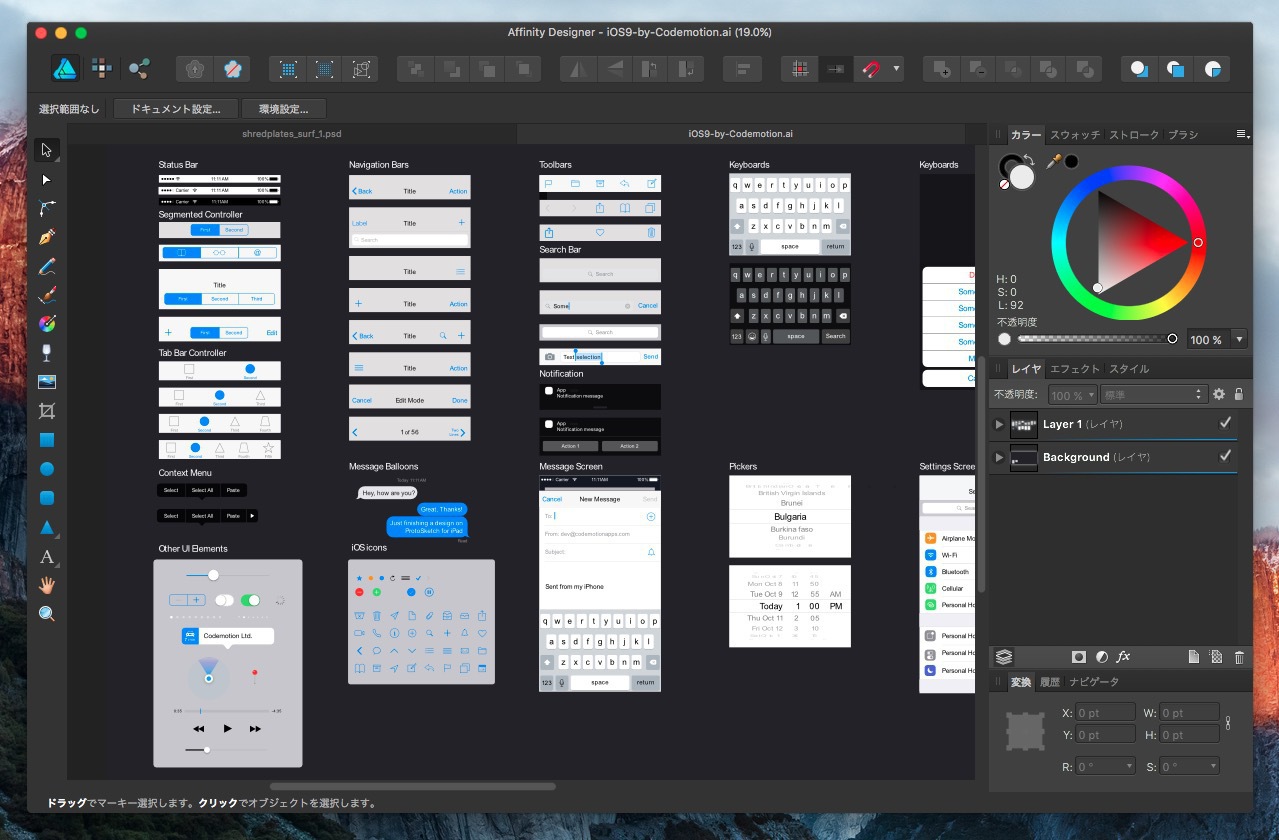The width and height of the screenshot is (1279, 840).
Task: Select the color picker eyedropper icon
Action: click(x=1053, y=161)
